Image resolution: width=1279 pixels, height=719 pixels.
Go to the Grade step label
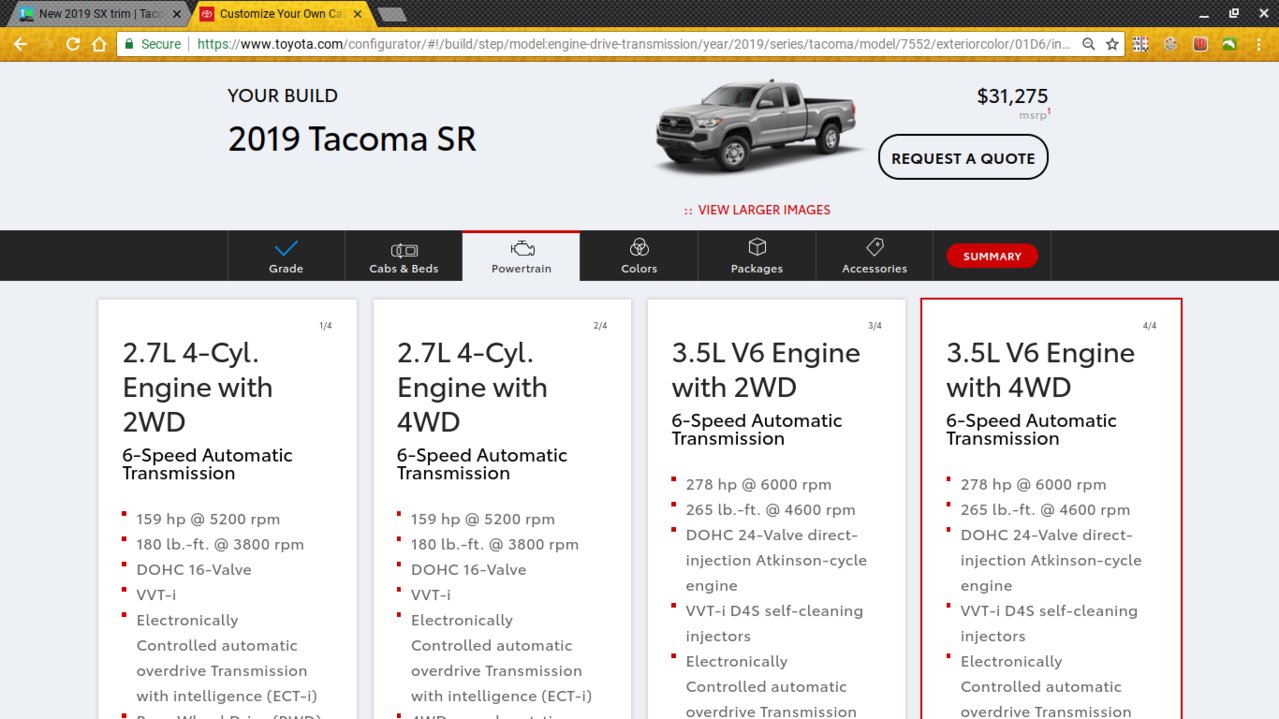coord(286,269)
